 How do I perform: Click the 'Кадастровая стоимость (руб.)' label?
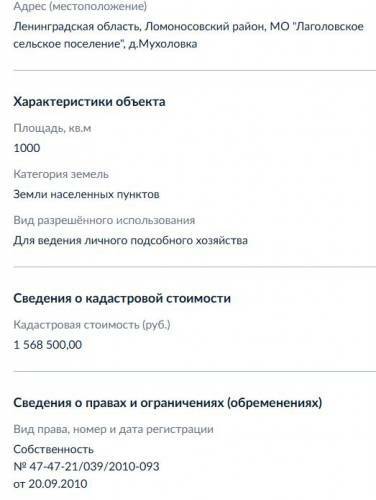[92, 325]
